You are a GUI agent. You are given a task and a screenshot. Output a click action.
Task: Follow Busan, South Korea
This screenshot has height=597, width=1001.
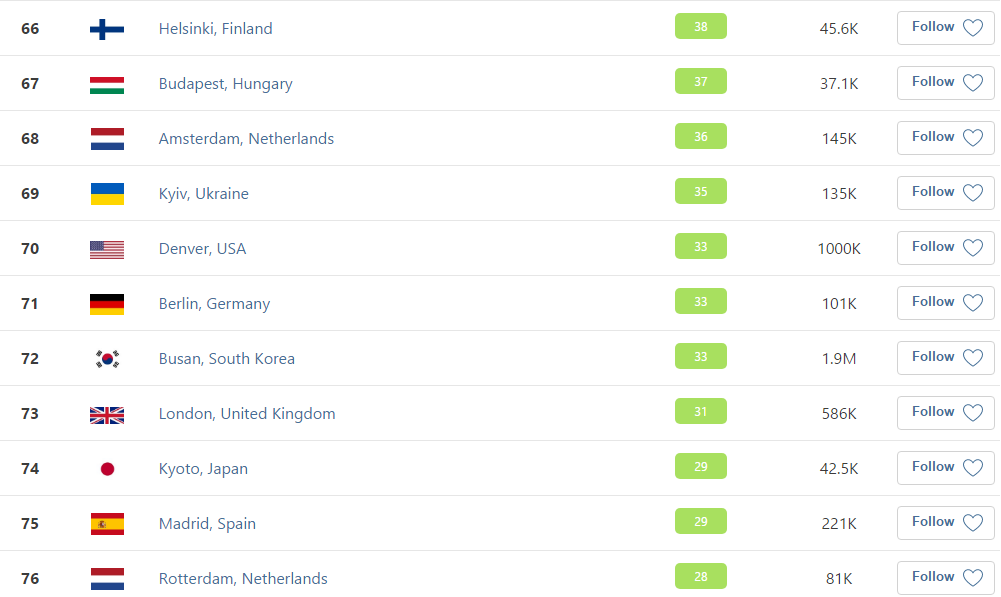(945, 358)
